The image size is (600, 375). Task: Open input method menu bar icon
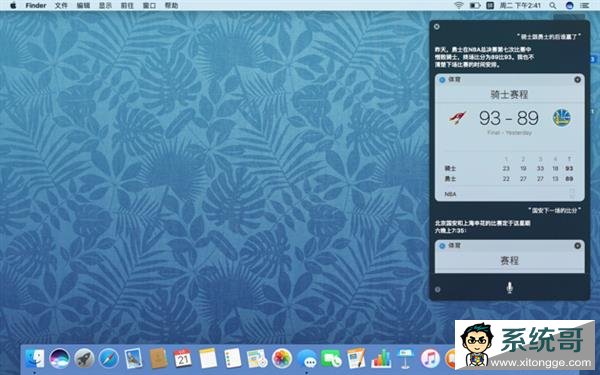pyautogui.click(x=490, y=5)
